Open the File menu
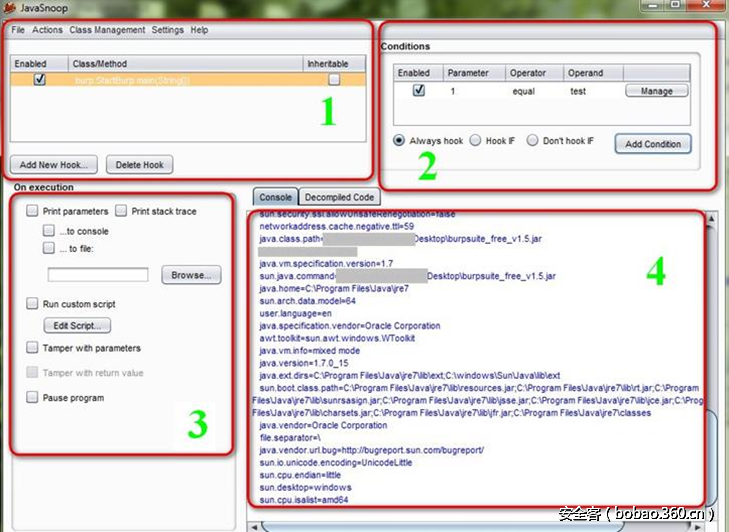Viewport: 729px width, 532px height. tap(18, 30)
